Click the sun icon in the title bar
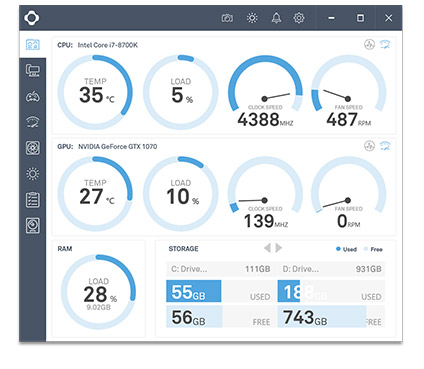 pyautogui.click(x=252, y=18)
